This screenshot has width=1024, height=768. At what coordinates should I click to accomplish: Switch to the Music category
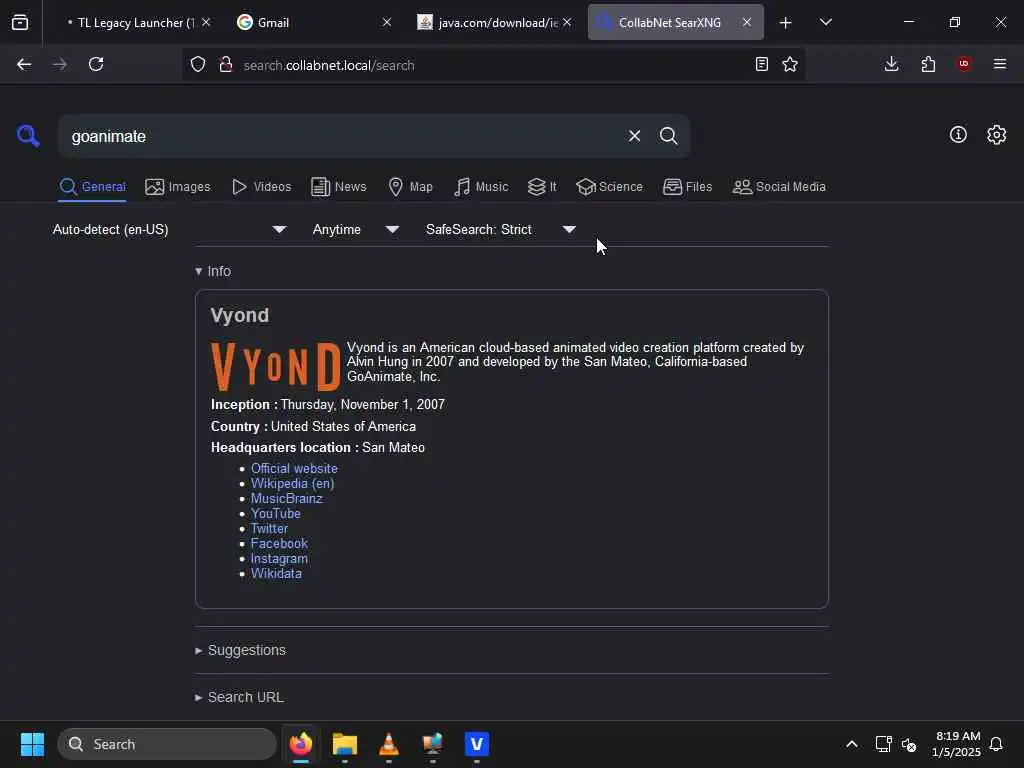pos(481,187)
